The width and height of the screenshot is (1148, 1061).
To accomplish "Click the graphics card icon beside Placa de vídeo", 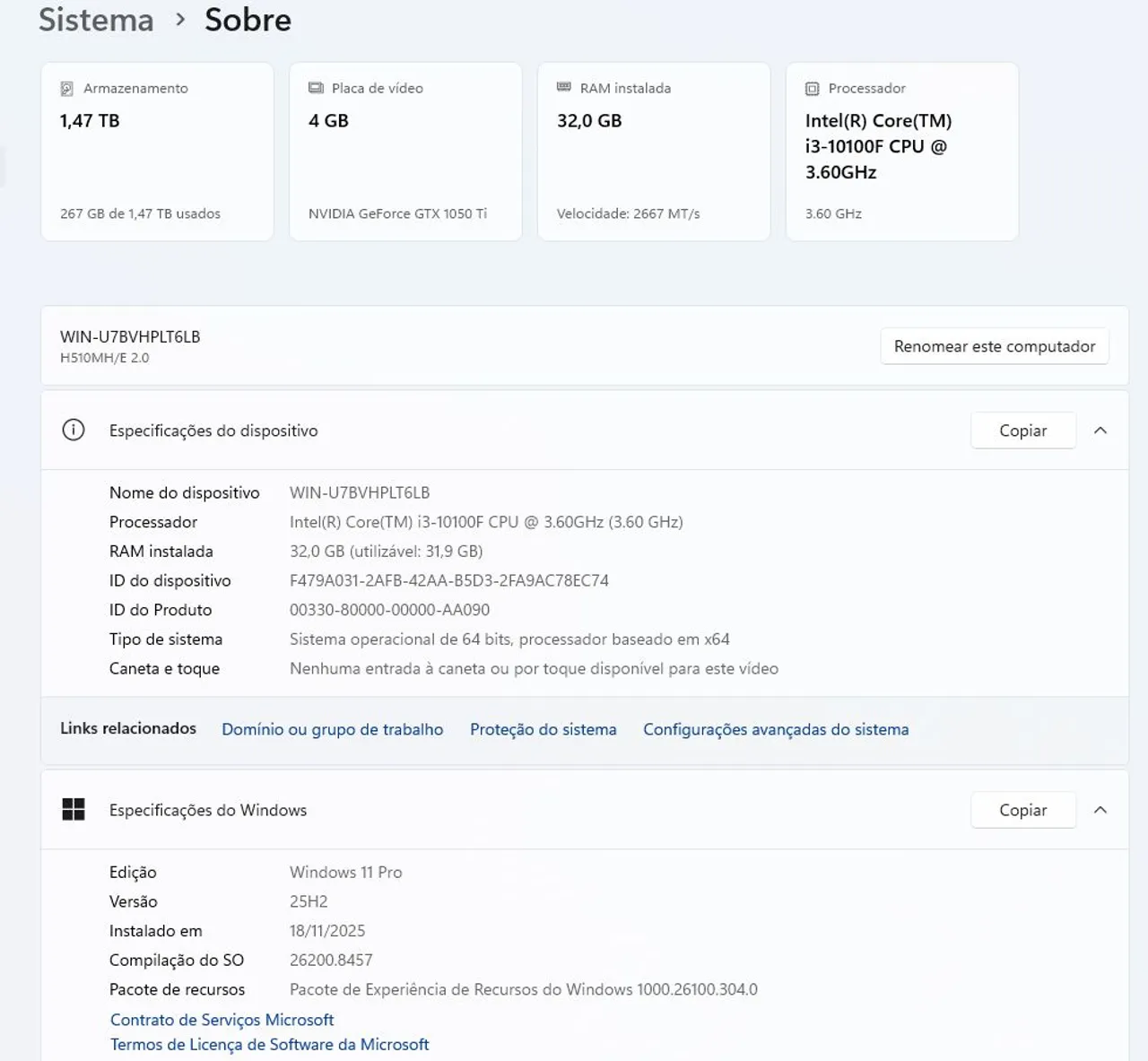I will click(316, 88).
